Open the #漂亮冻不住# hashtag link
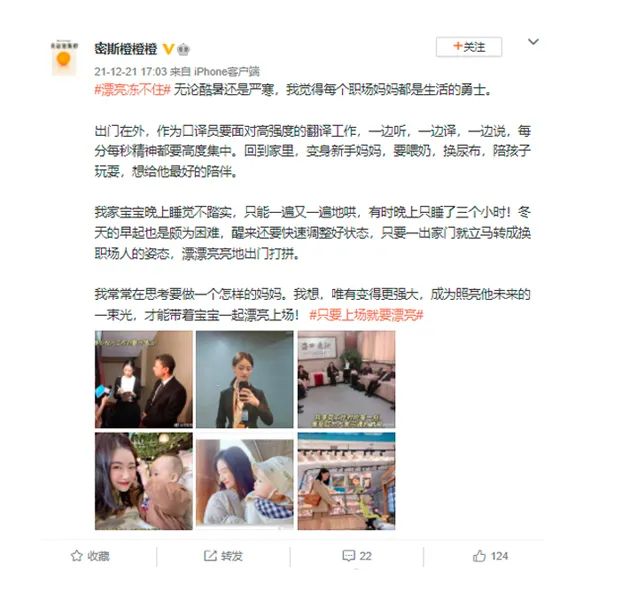This screenshot has width=630, height=606. coord(133,90)
